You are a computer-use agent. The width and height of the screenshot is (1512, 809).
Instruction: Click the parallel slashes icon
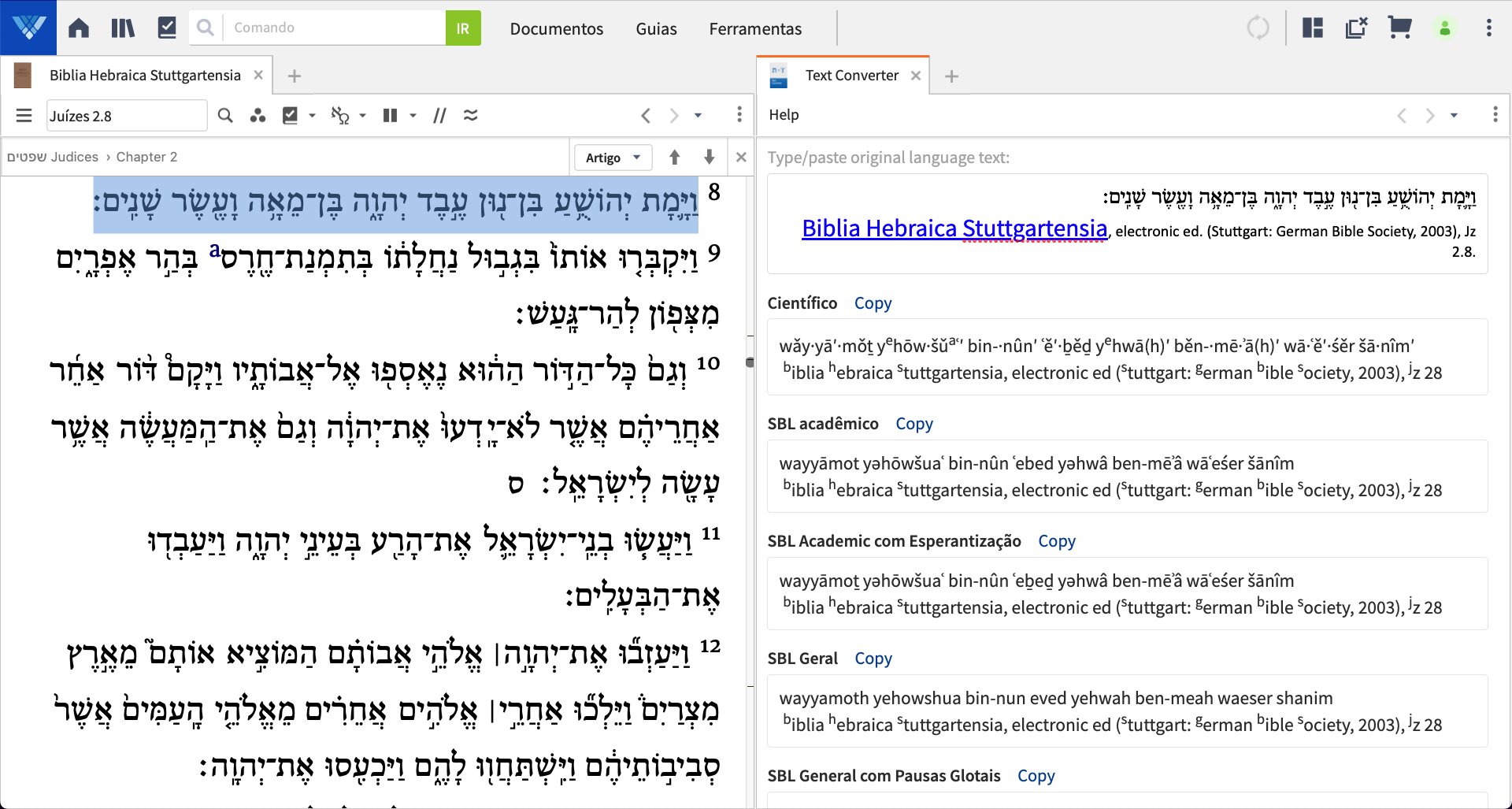439,116
